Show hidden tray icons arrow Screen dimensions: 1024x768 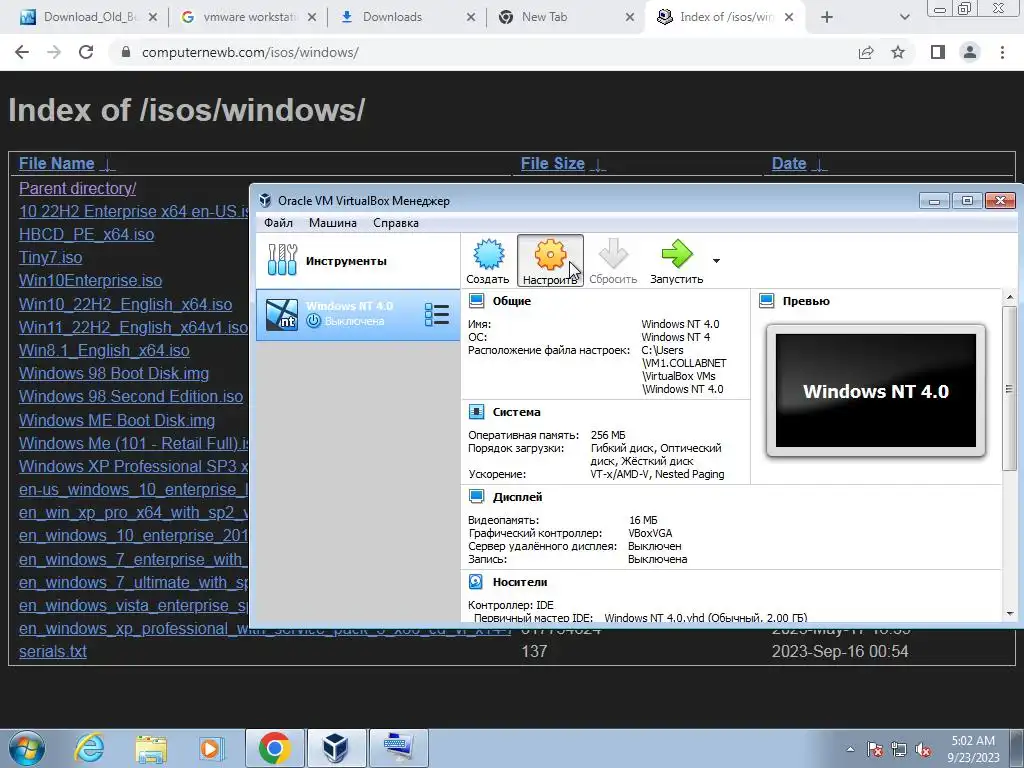850,750
